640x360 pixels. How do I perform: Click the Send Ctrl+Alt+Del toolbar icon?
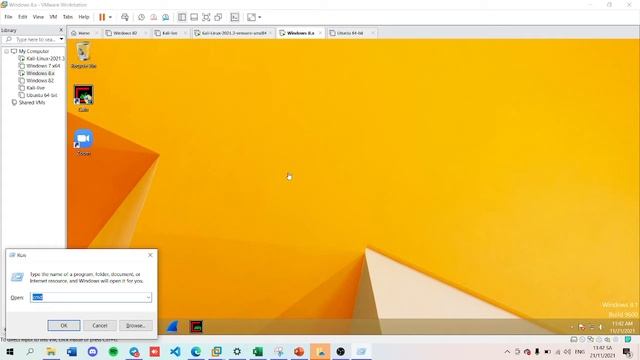tap(125, 17)
